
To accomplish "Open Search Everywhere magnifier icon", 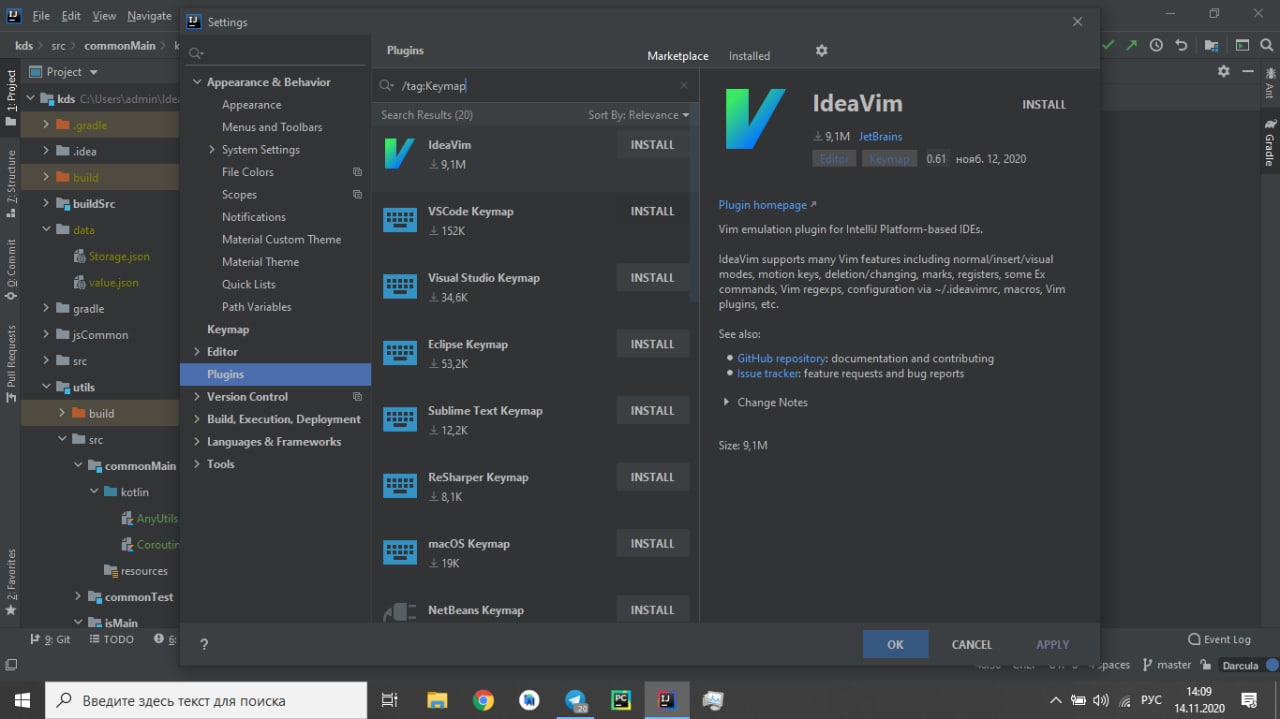I will pyautogui.click(x=1267, y=45).
